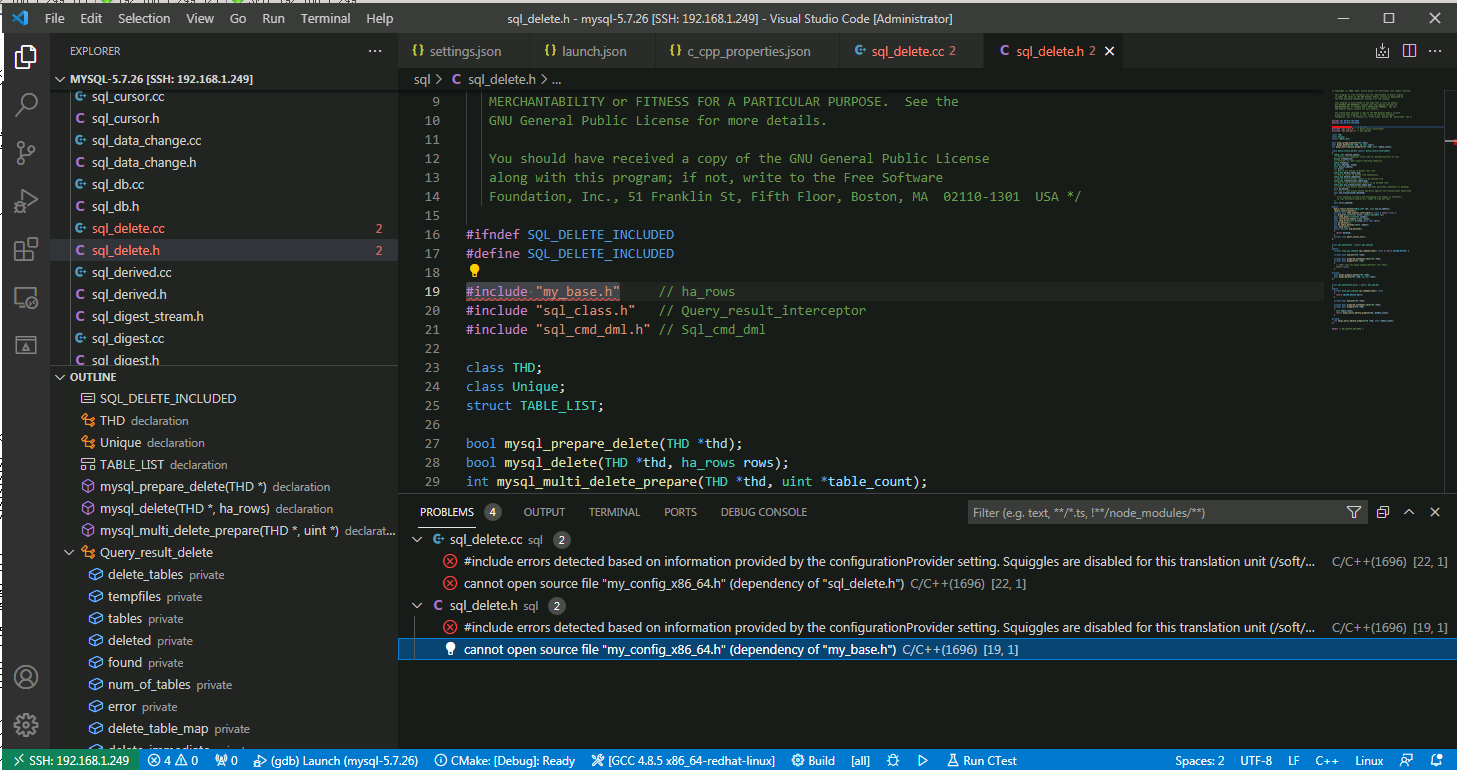The height and width of the screenshot is (770, 1457).
Task: Collapse the OUTLINE section
Action: pos(60,377)
